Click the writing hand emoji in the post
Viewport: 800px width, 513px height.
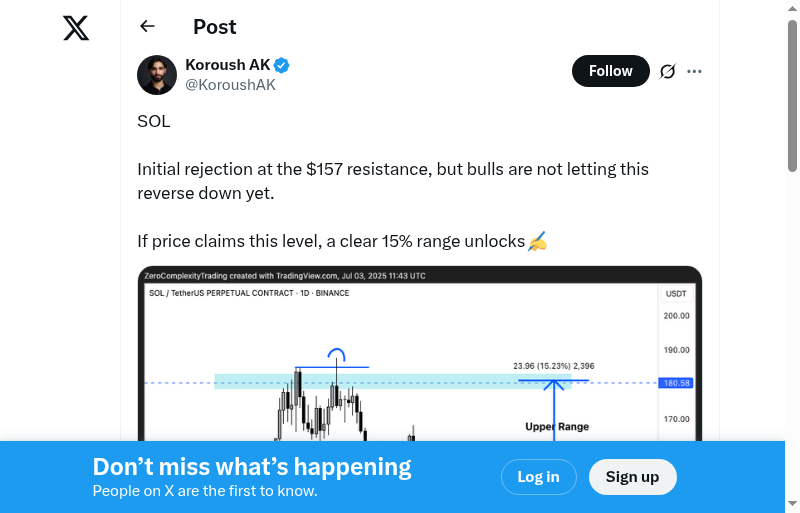tap(537, 241)
